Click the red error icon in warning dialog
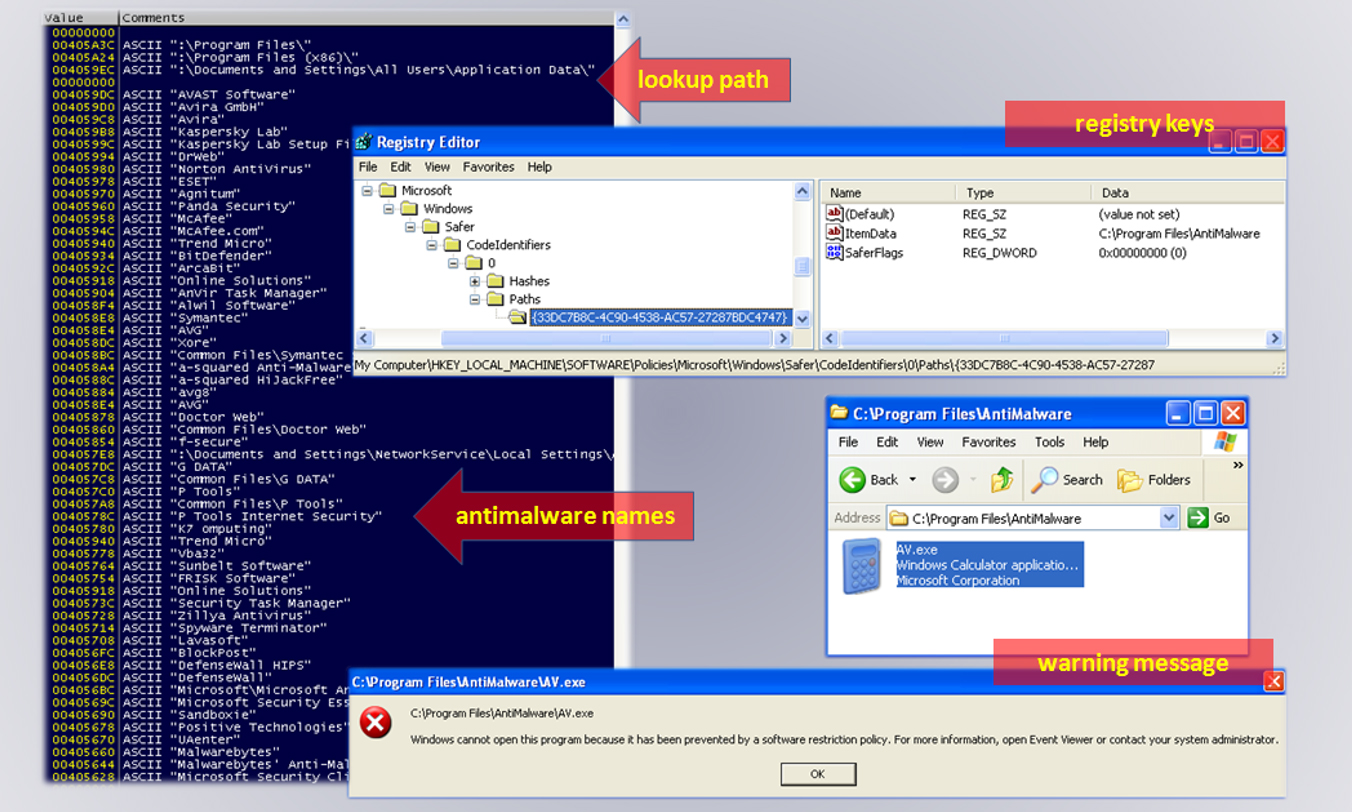This screenshot has width=1352, height=812. (x=376, y=723)
